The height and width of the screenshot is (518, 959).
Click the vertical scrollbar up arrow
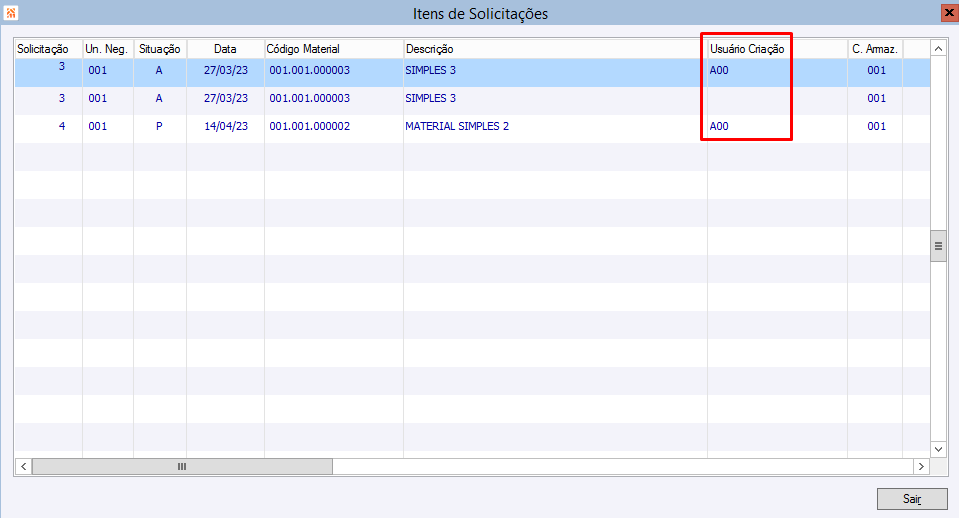click(x=938, y=48)
